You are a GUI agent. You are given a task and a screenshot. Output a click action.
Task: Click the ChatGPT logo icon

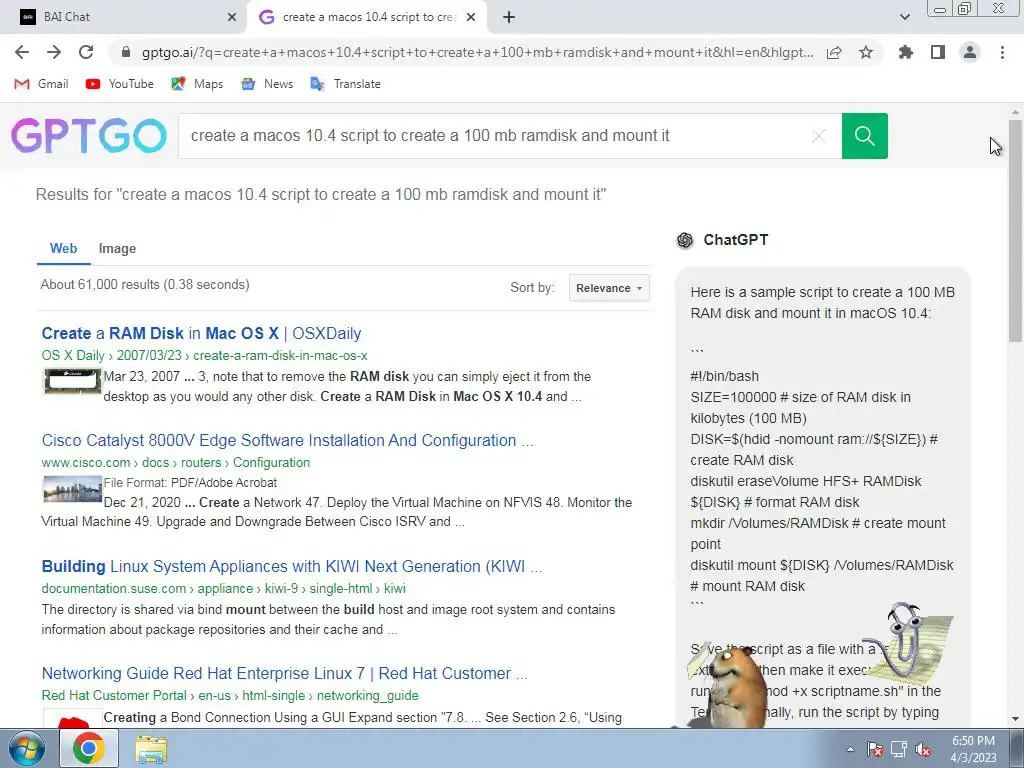685,240
